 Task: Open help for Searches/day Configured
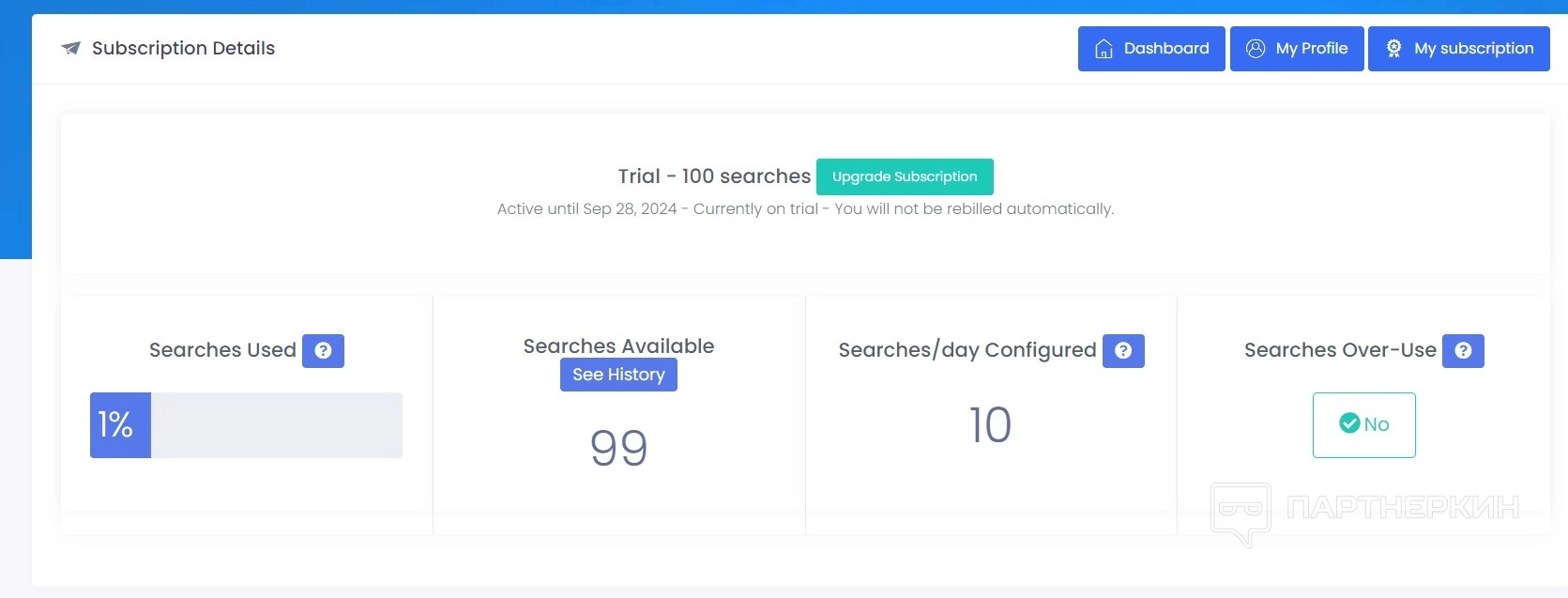point(1123,350)
